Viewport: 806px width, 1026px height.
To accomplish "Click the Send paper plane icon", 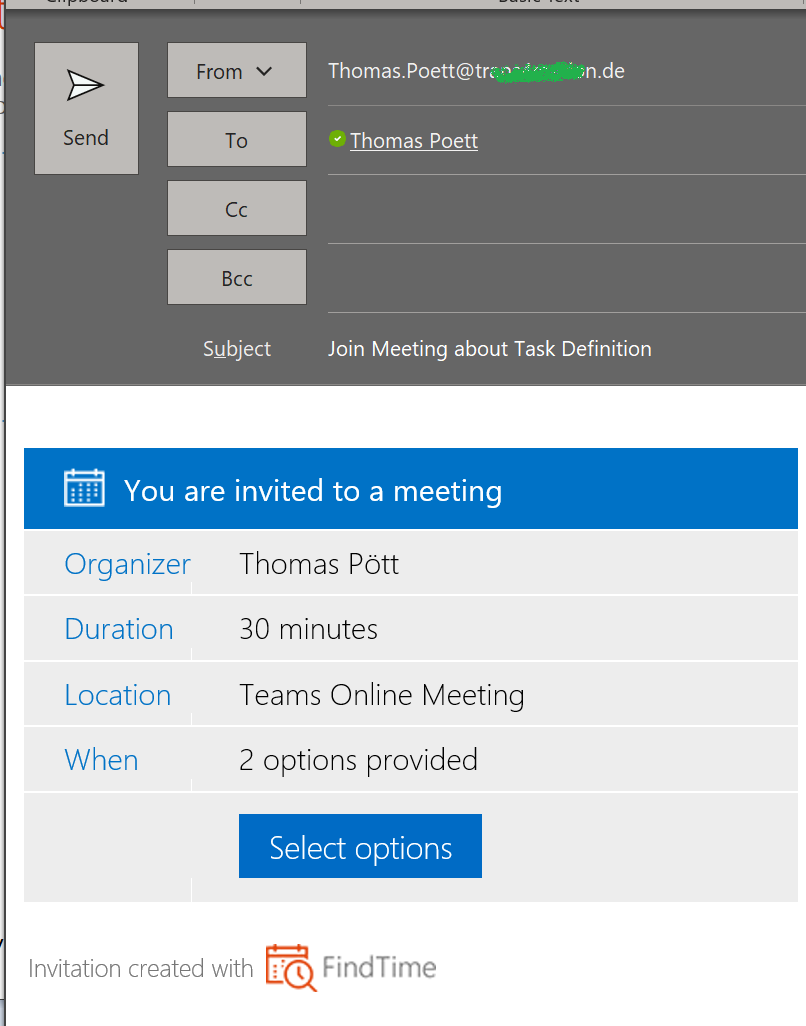I will pyautogui.click(x=86, y=82).
